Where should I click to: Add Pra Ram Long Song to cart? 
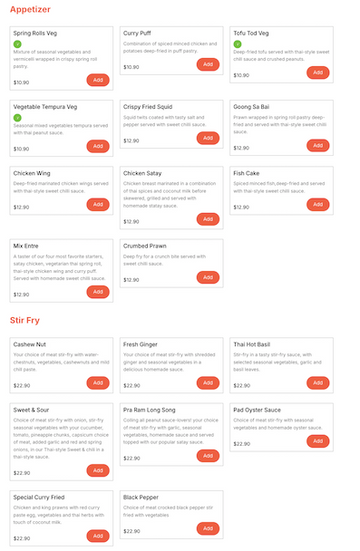pyautogui.click(x=208, y=456)
